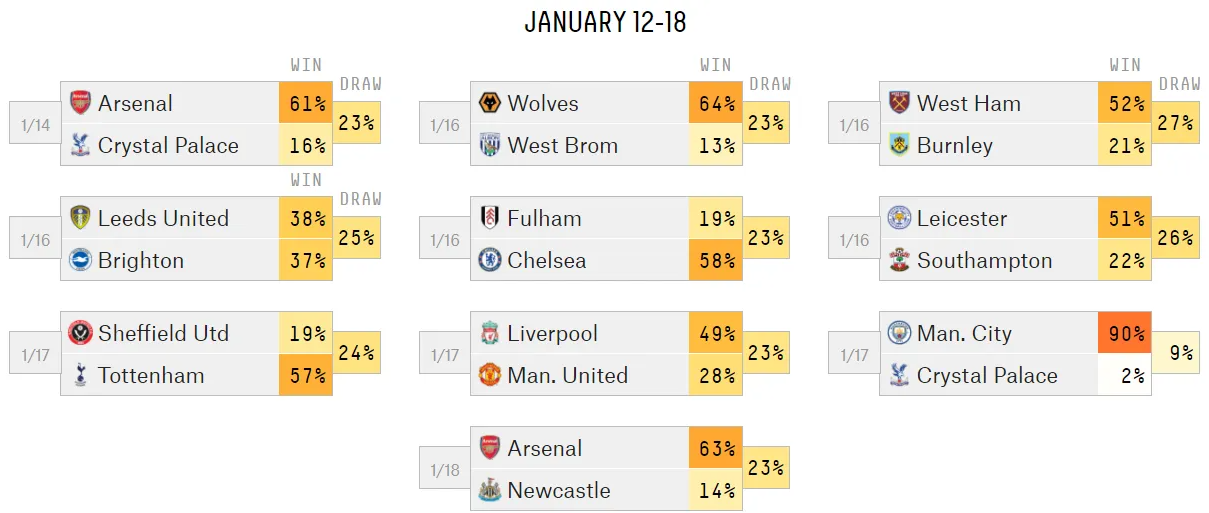Click the Tottenham club crest
Viewport: 1209px width, 513px height.
(80, 375)
